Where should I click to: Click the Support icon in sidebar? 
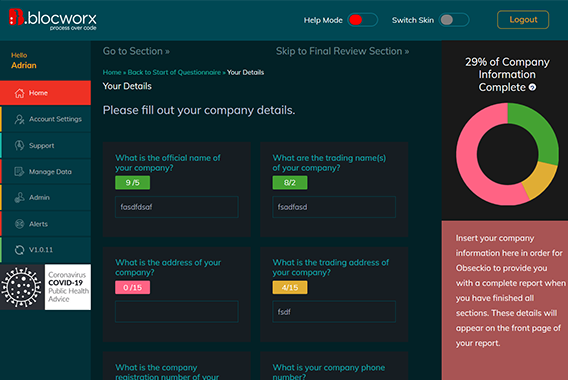point(19,146)
